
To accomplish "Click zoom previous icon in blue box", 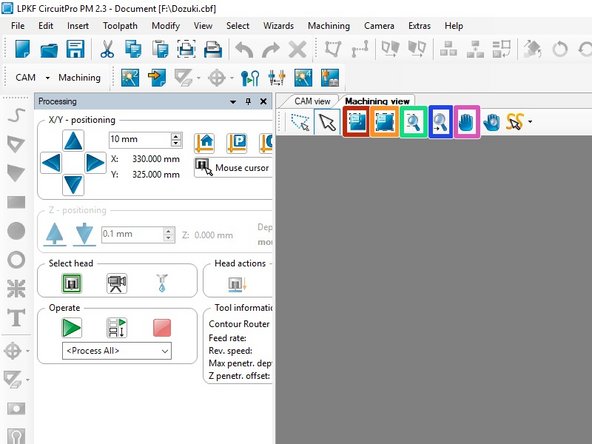I will 441,122.
